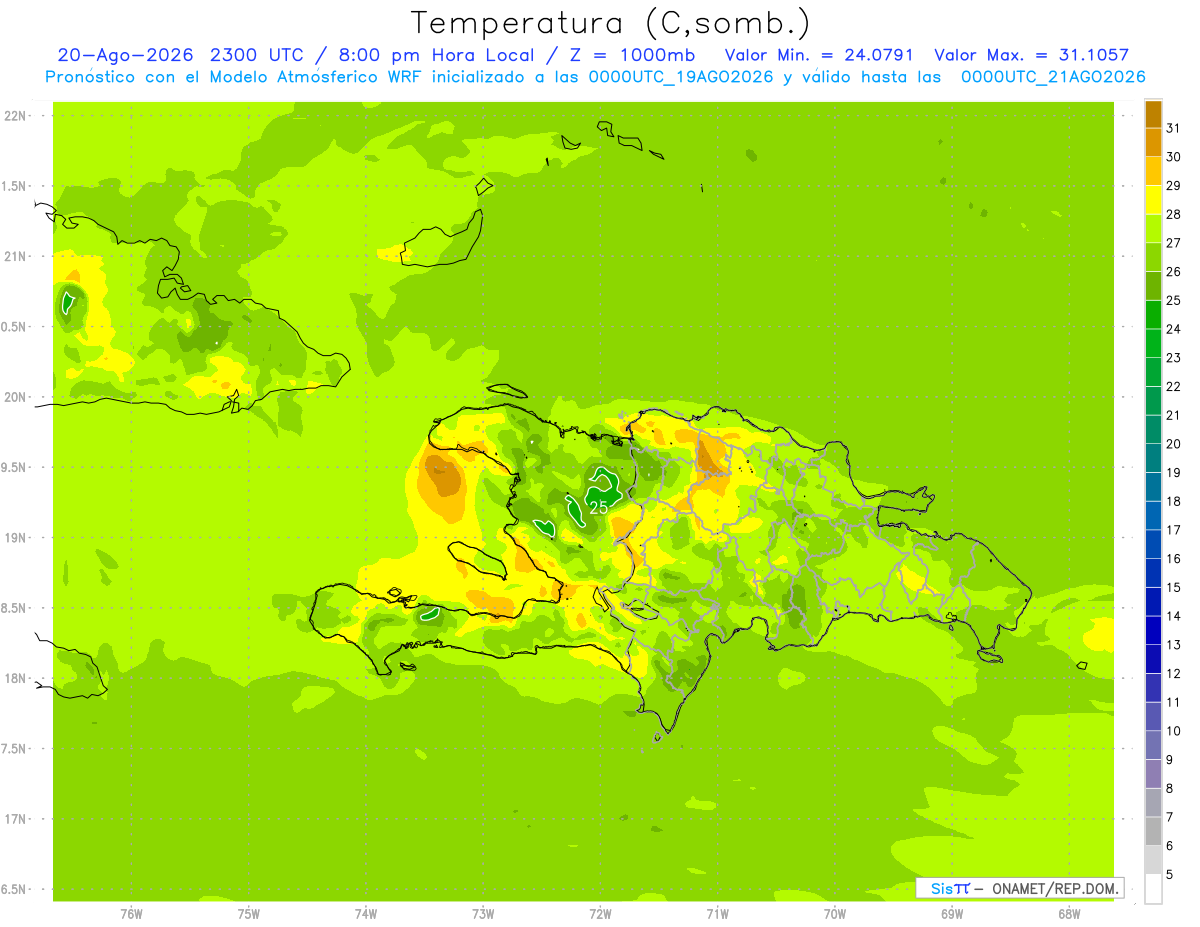Screen dimensions: 1200x927
Task: Select gray legend swatch between 6 and 7
Action: 1153,831
